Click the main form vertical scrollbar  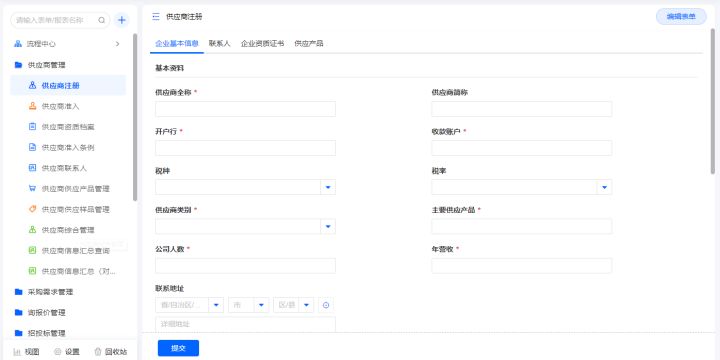tap(713, 101)
